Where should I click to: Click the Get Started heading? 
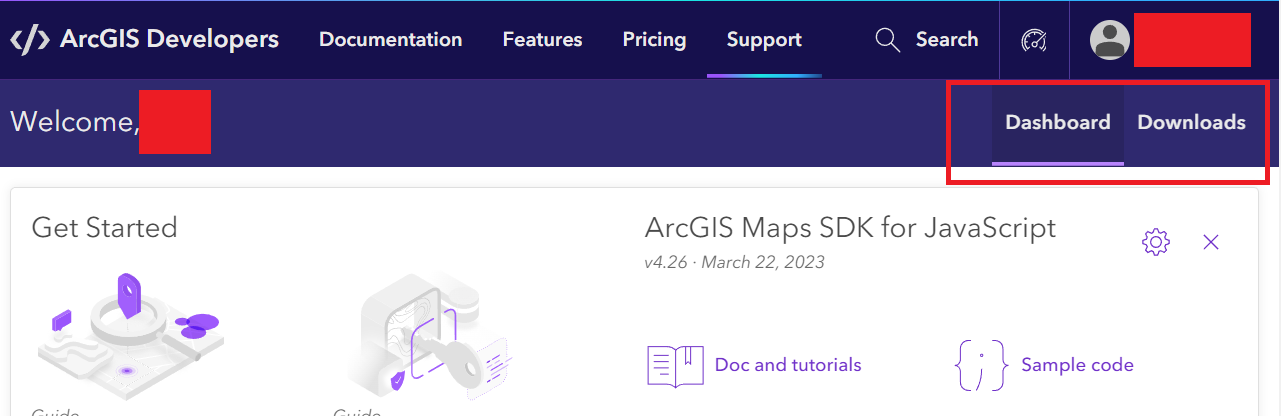[104, 228]
